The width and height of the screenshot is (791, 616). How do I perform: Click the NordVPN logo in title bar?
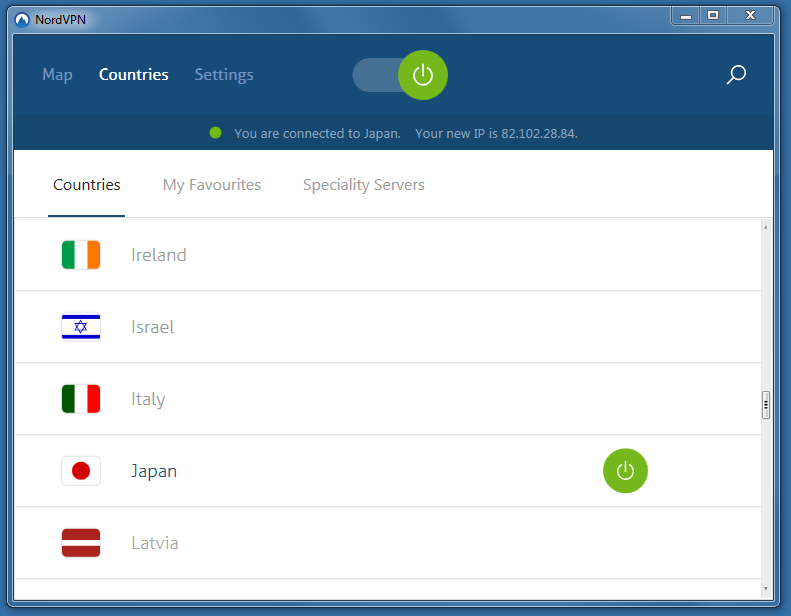point(22,20)
